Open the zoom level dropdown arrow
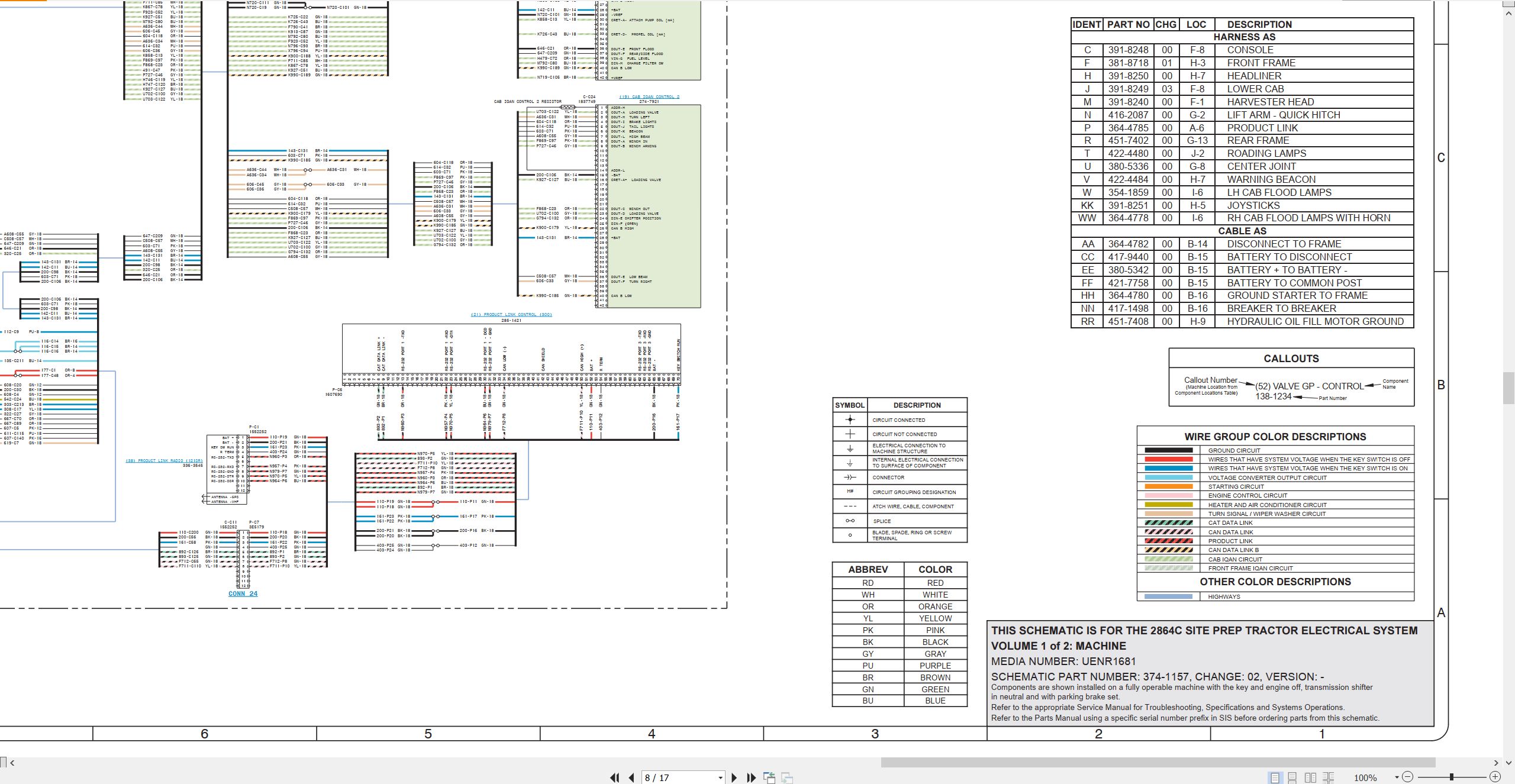Viewport: 1515px width, 784px height. [x=1397, y=777]
